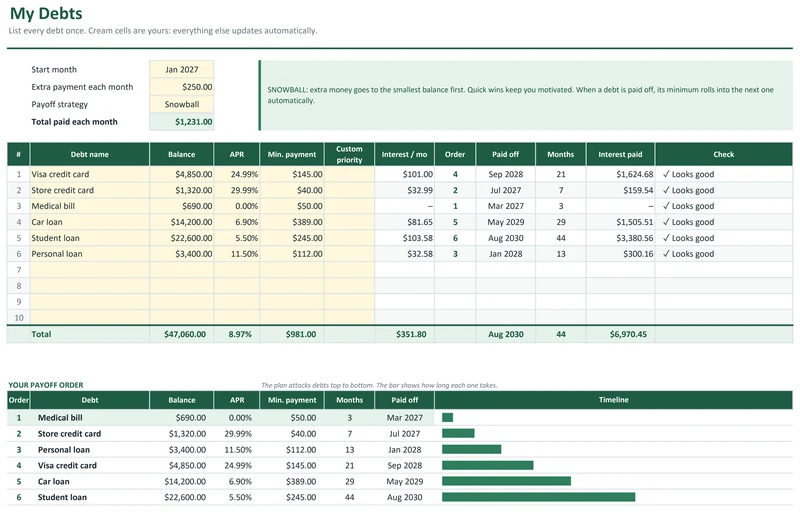This screenshot has height=512, width=800.
Task: Select Store credit card in debts table
Action: click(90, 190)
